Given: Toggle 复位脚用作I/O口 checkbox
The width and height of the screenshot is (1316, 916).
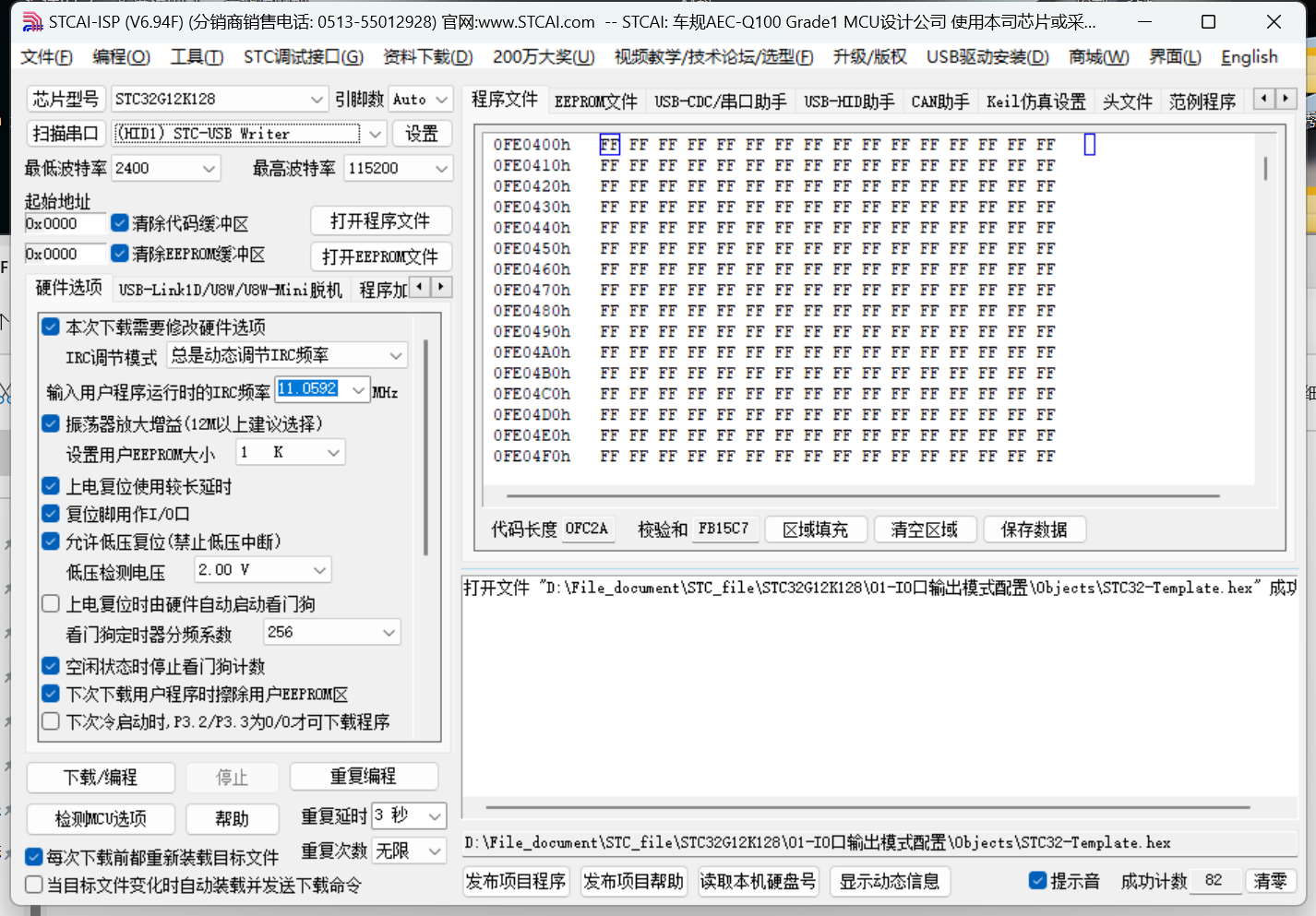Looking at the screenshot, I should click(52, 514).
